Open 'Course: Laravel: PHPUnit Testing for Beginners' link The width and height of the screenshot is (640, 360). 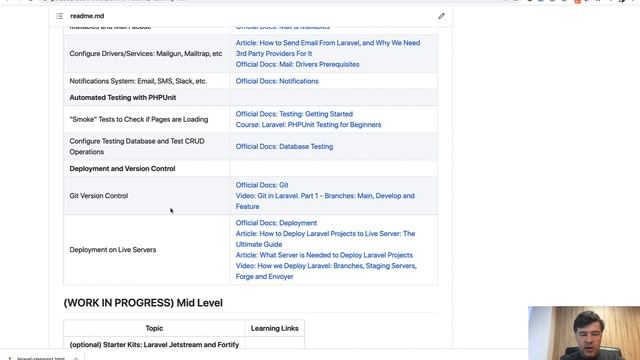coord(309,125)
